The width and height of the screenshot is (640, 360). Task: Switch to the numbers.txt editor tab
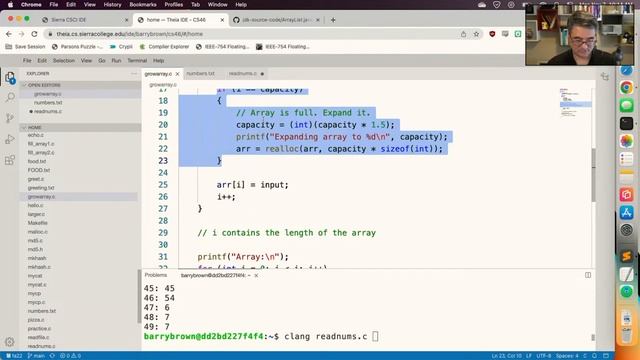click(200, 73)
